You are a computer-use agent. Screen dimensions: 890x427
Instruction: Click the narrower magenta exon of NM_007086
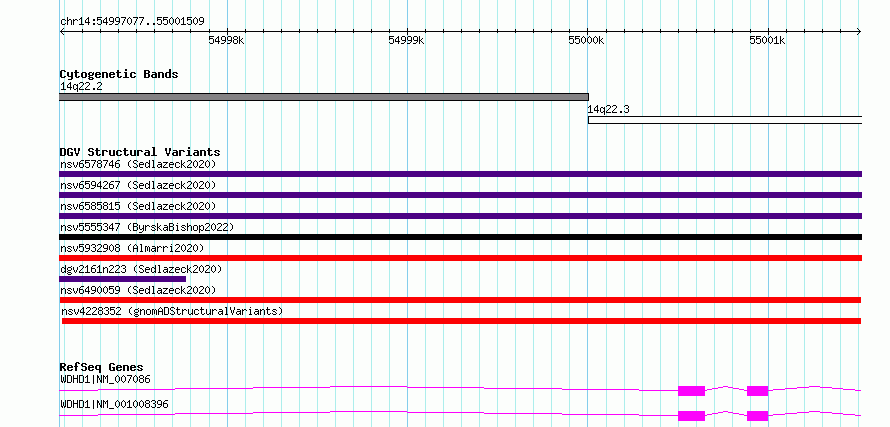(x=757, y=391)
